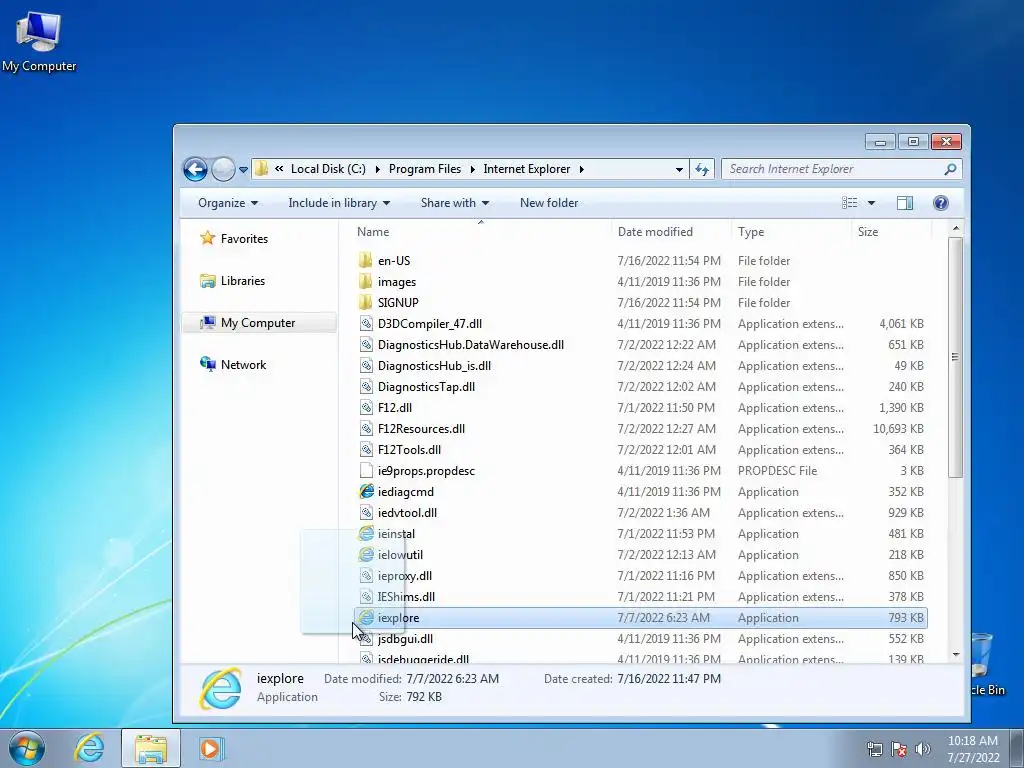Image resolution: width=1024 pixels, height=768 pixels.
Task: Refresh the Internet Explorer folder view
Action: (702, 169)
